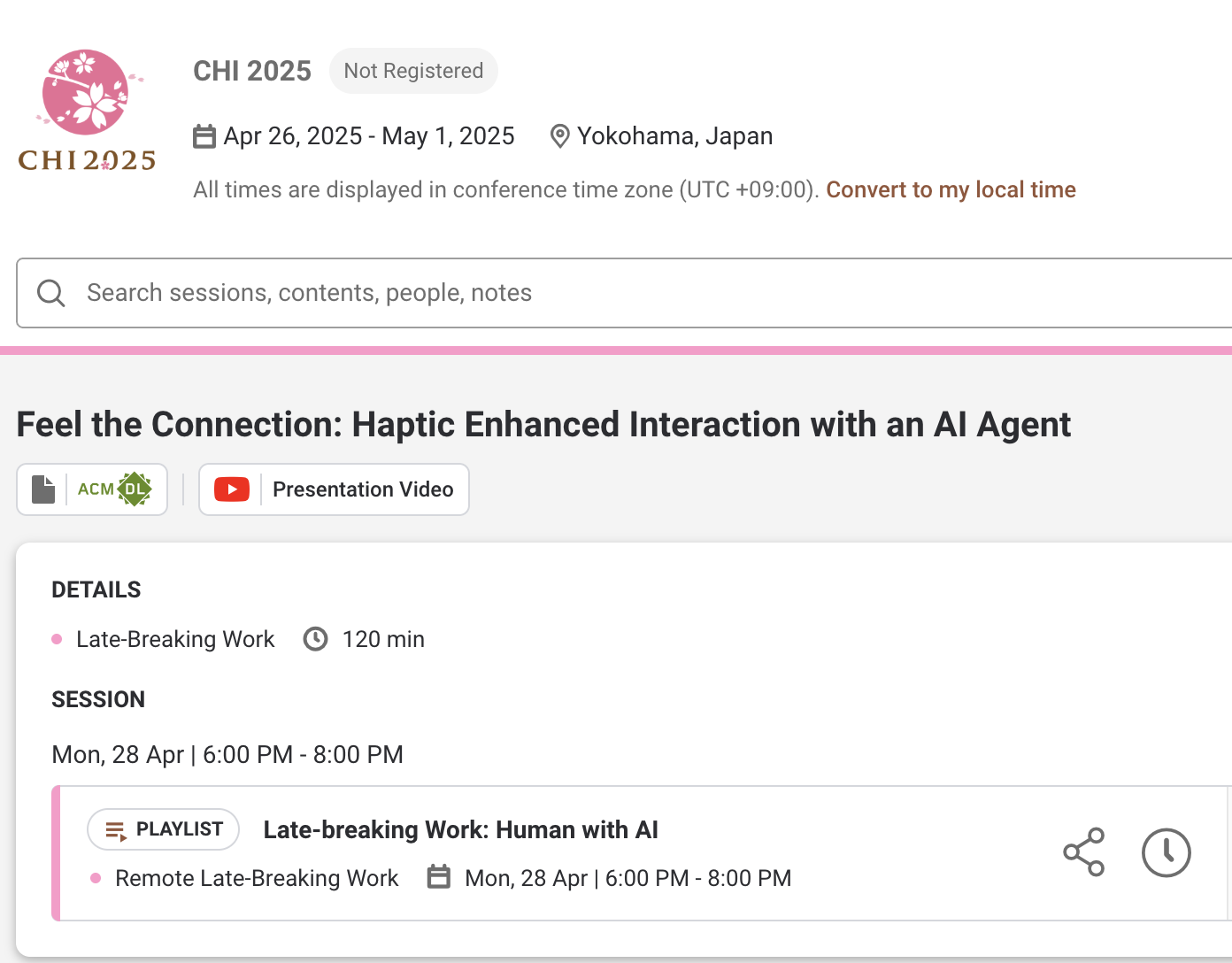Open the PLAYLIST button
Image resolution: width=1232 pixels, height=963 pixels.
click(163, 829)
